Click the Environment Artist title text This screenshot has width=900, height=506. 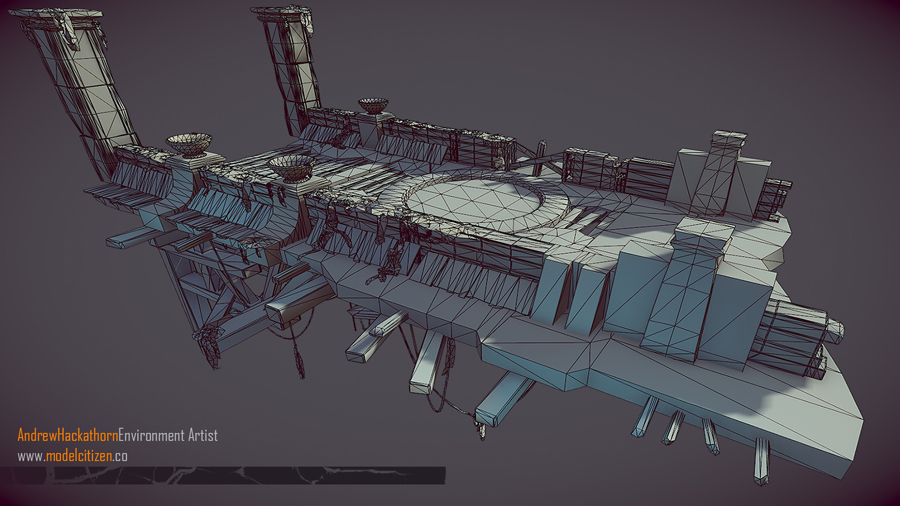pos(168,435)
